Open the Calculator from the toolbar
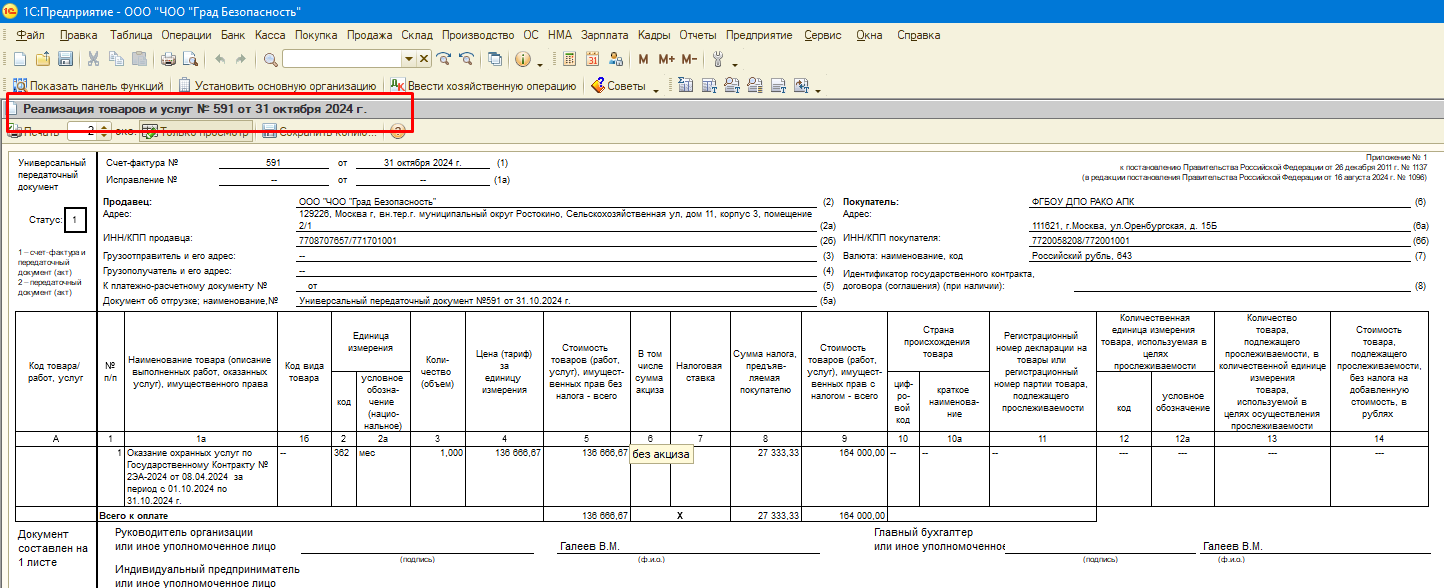The image size is (1444, 588). coord(569,59)
